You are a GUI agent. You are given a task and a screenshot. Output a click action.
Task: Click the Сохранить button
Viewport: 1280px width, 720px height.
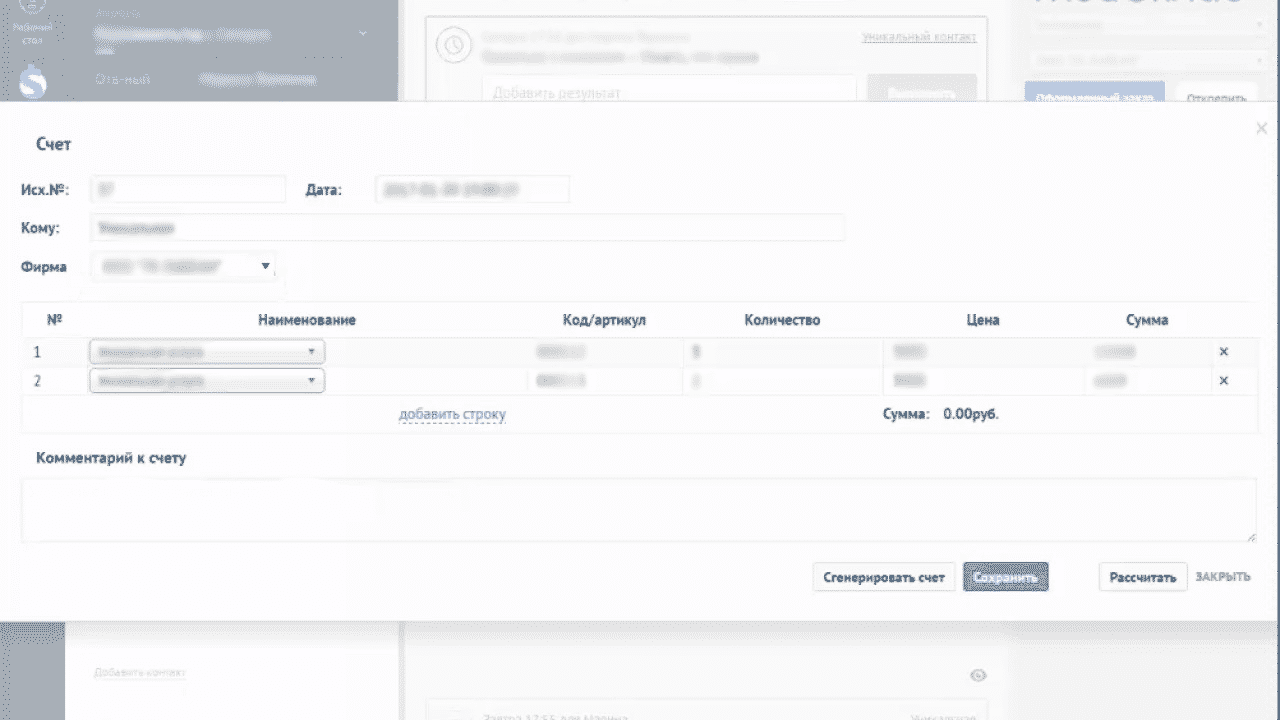pos(1005,577)
